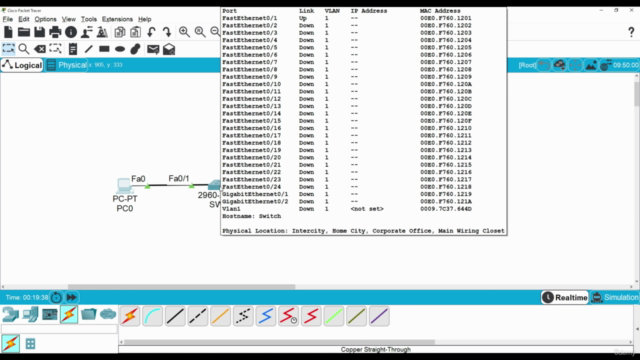The image size is (640, 360).
Task: Pick the Copper Straight-Through cable
Action: pos(175,316)
